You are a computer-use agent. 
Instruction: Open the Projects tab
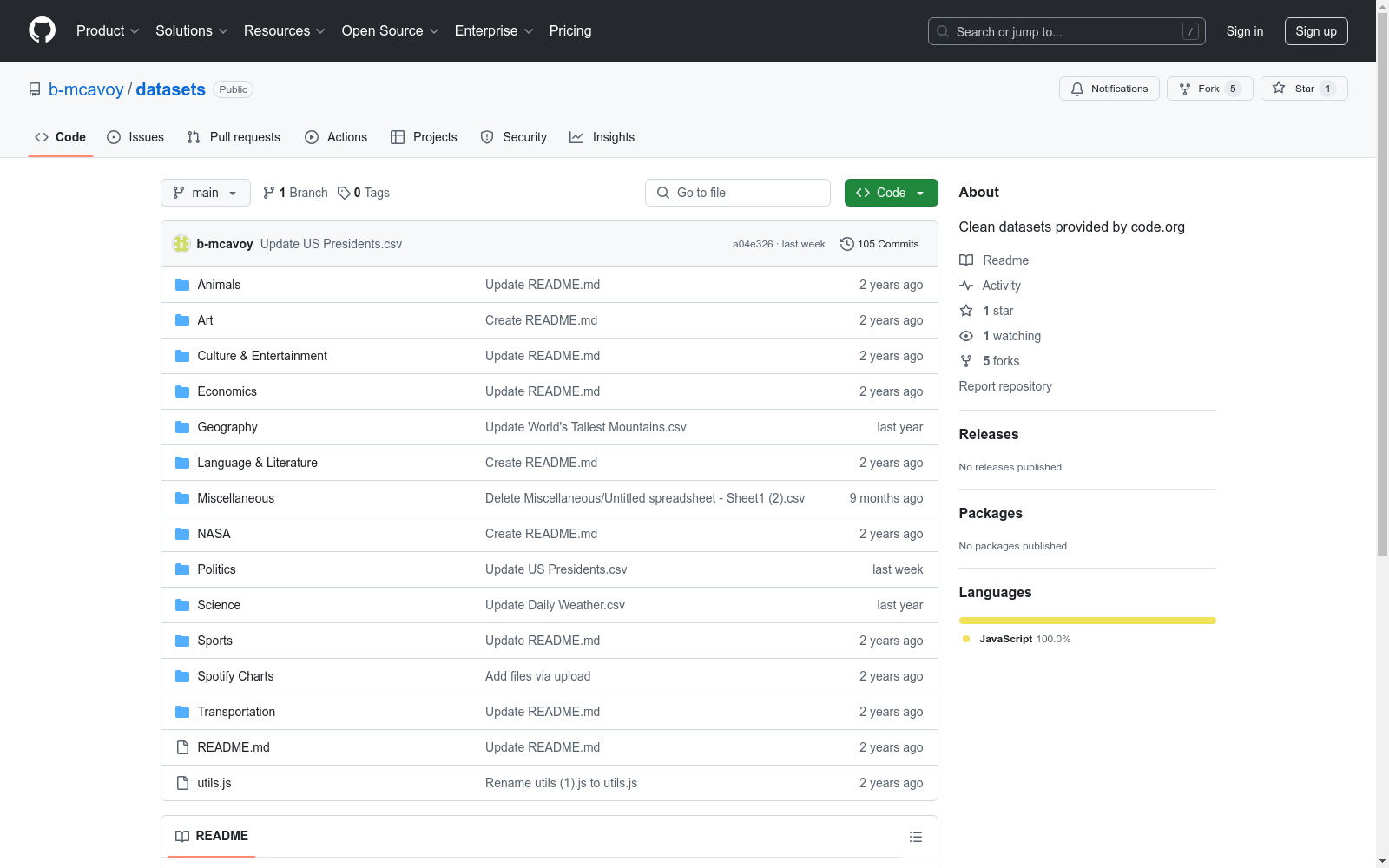point(424,137)
